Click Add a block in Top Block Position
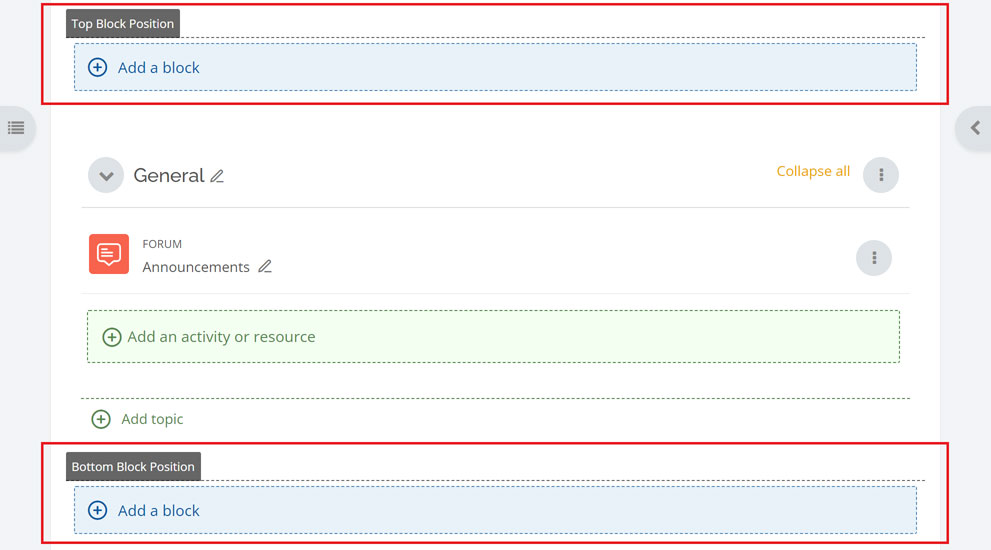 tap(496, 67)
